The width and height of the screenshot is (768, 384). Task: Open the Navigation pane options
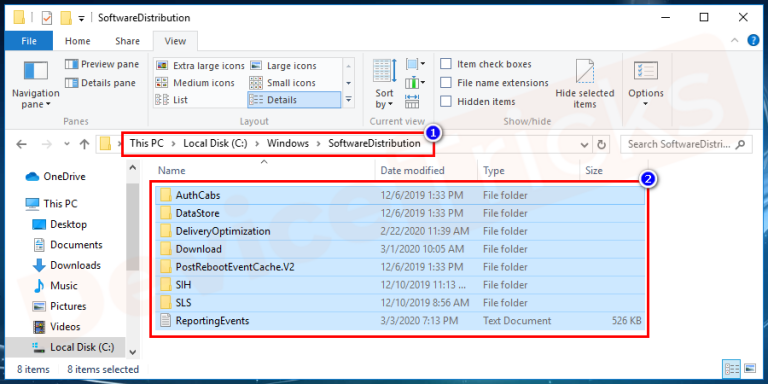[x=35, y=84]
